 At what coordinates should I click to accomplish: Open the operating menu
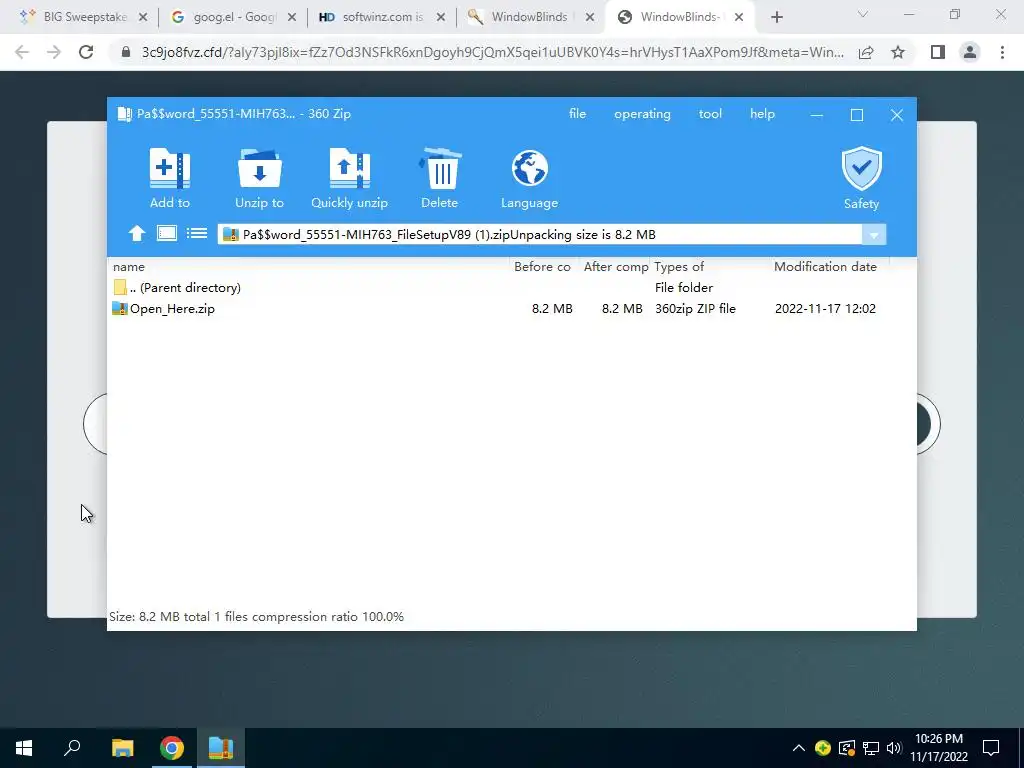tap(642, 114)
